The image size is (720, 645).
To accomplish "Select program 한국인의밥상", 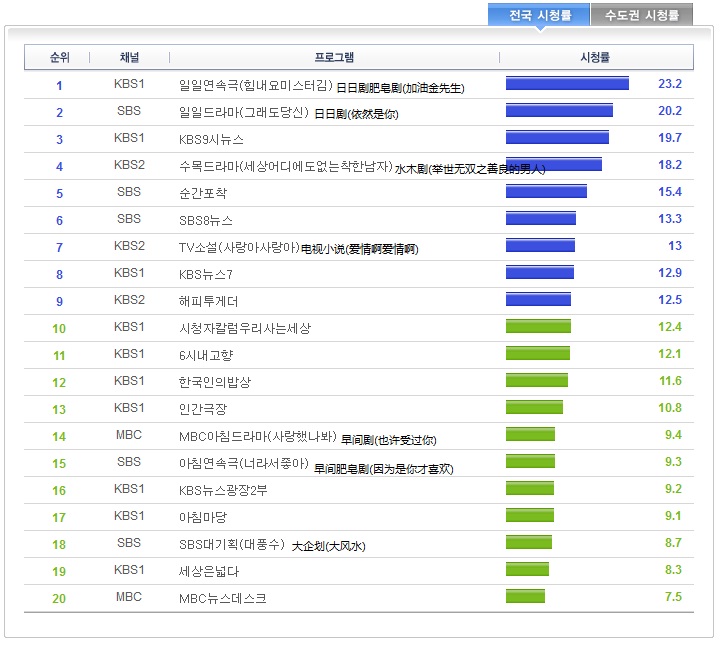I will click(215, 382).
